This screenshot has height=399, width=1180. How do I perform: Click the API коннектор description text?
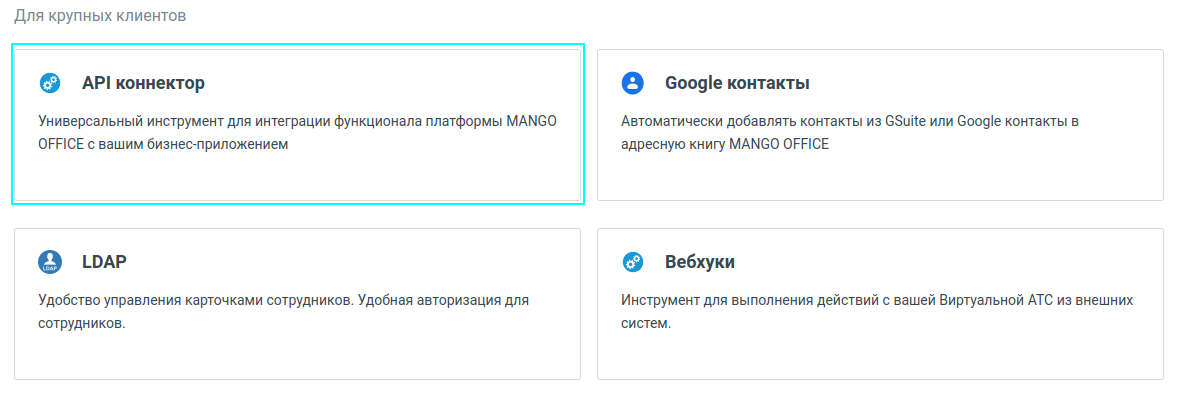pos(297,132)
